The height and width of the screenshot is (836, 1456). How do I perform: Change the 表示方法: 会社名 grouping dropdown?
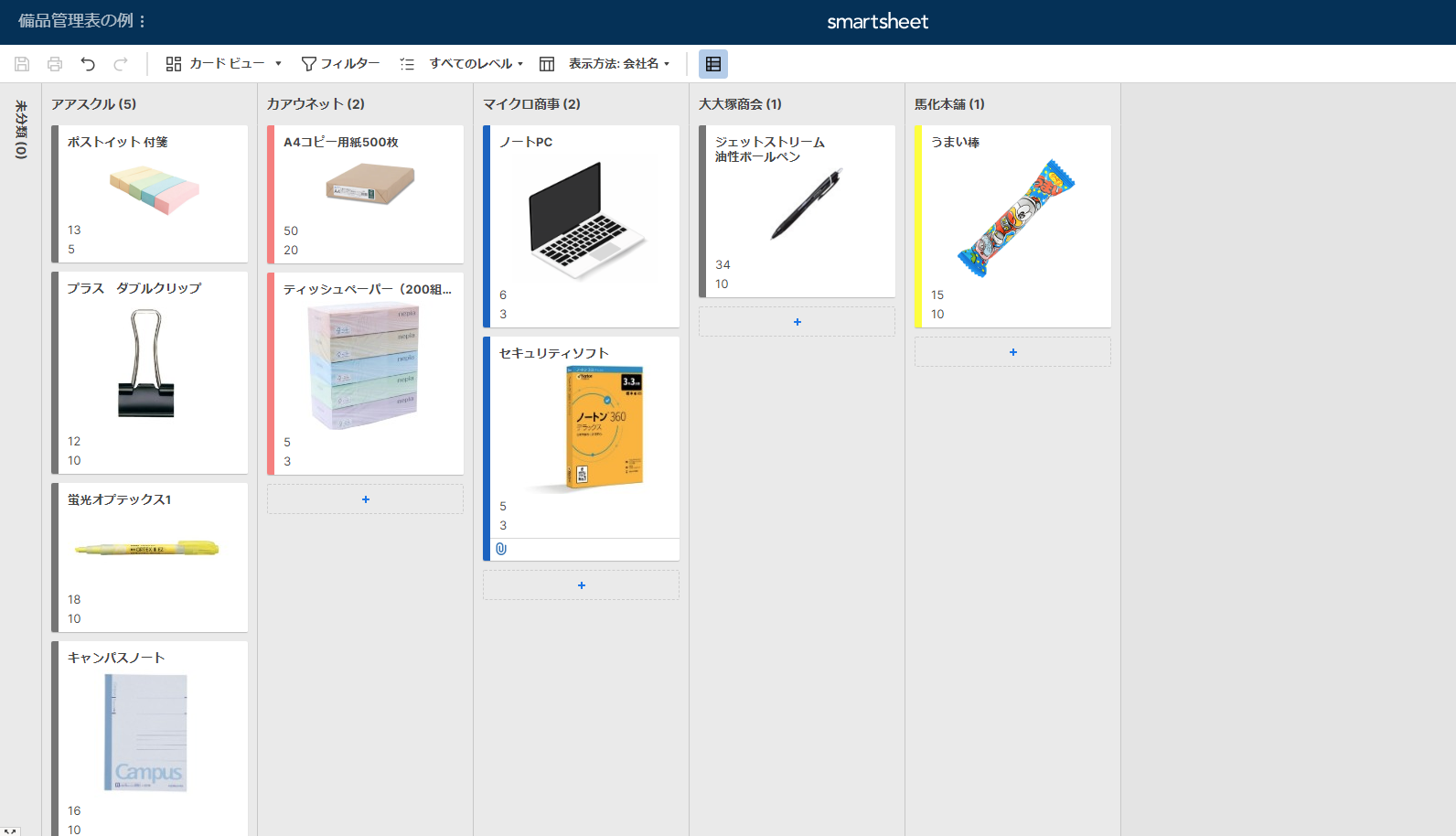pyautogui.click(x=619, y=64)
